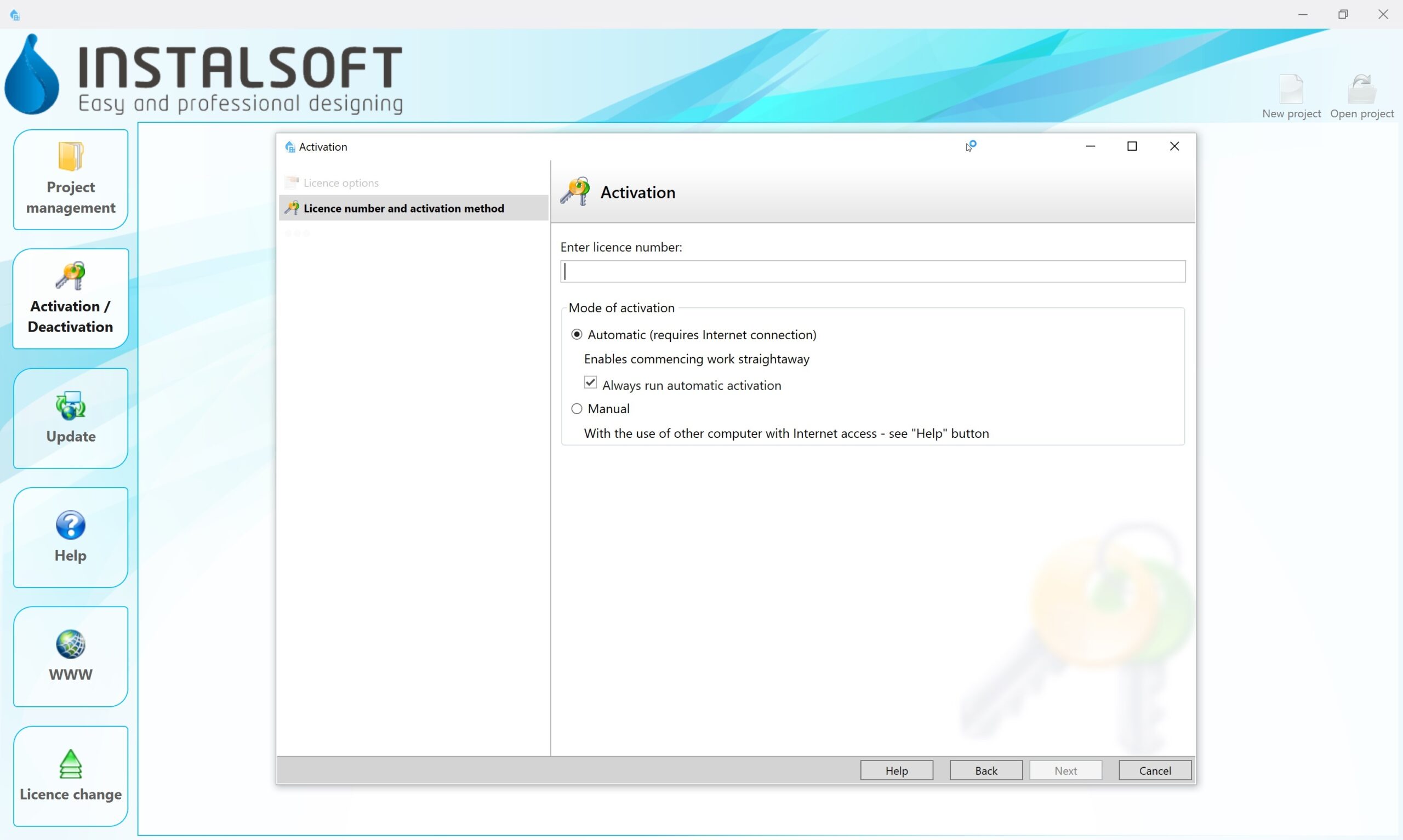Click into the licence number field

872,272
